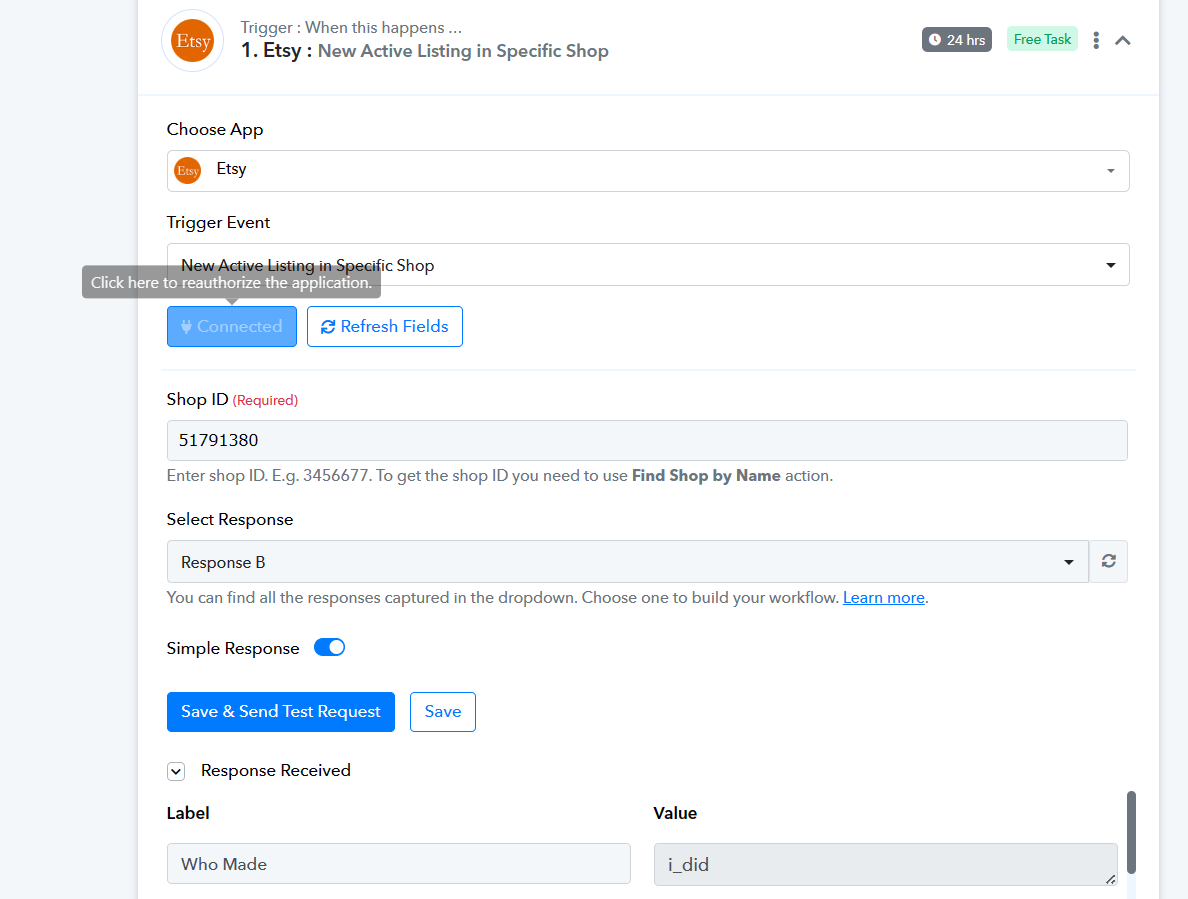
Task: Click the Who Made label field
Action: click(398, 864)
